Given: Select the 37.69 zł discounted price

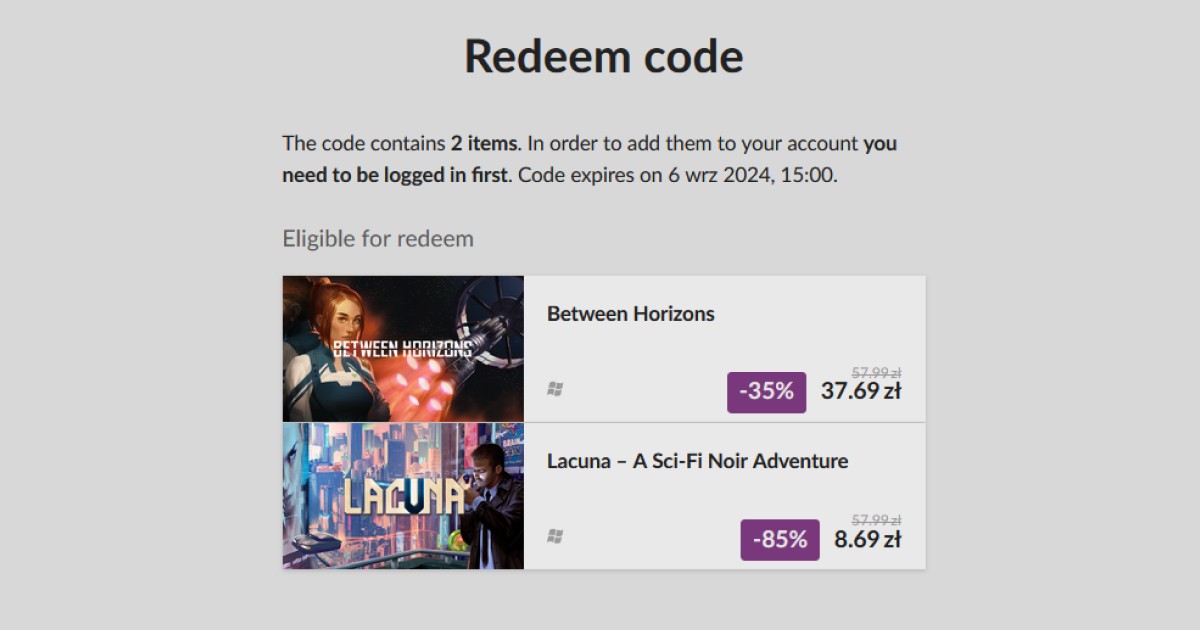Looking at the screenshot, I should pos(861,391).
